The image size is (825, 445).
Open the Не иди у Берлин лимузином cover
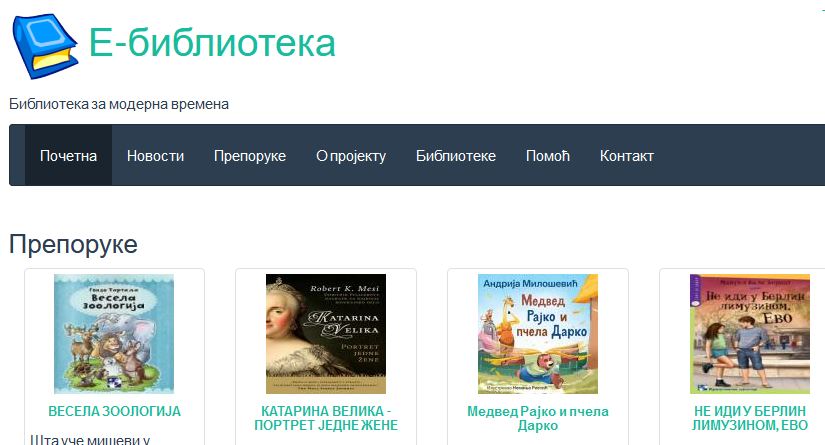click(750, 333)
